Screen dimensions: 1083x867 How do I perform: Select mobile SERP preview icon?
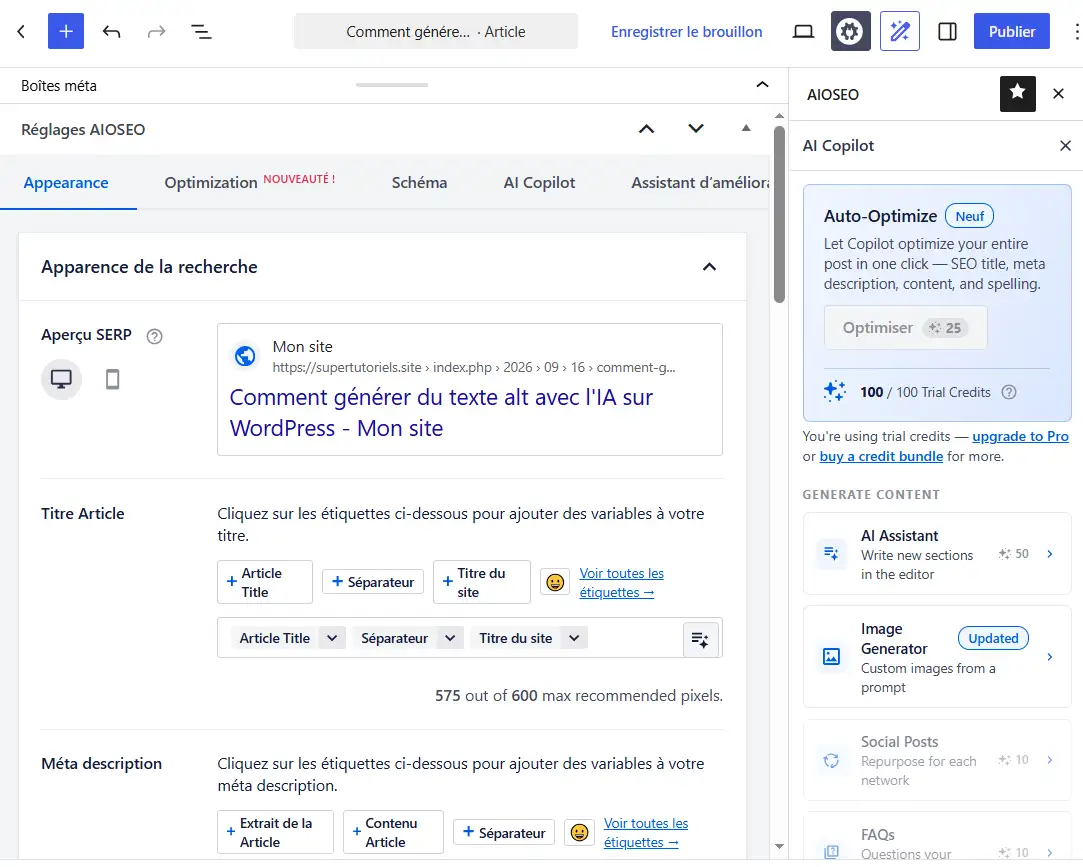[113, 379]
